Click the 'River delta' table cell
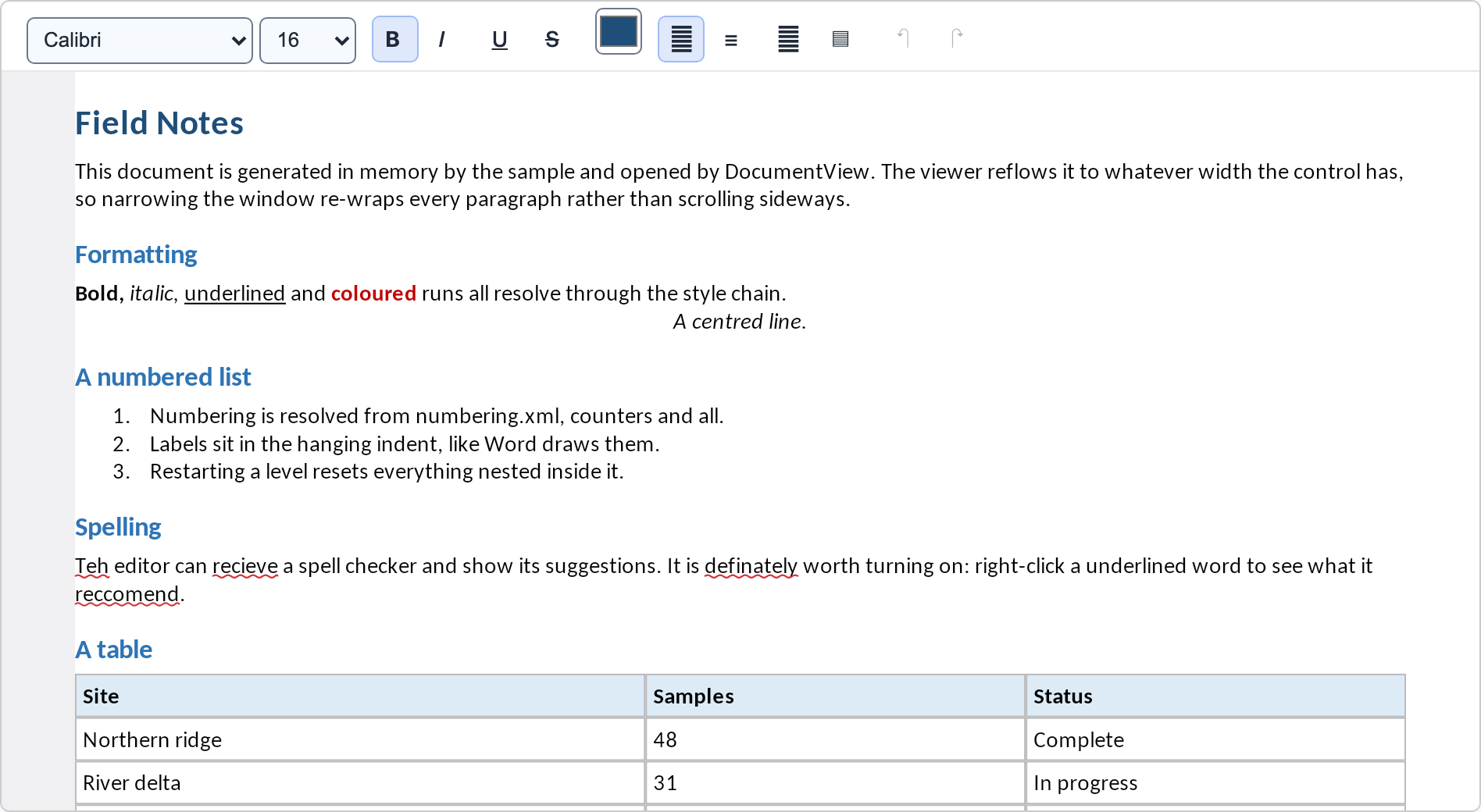Screen dimensions: 1481x812 click(360, 783)
